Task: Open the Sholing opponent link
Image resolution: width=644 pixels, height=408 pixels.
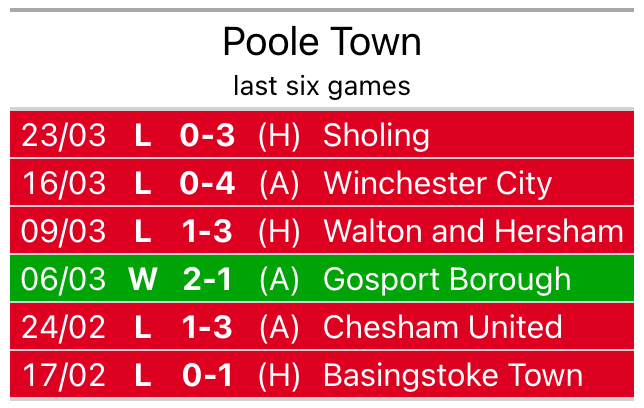Action: pos(376,136)
